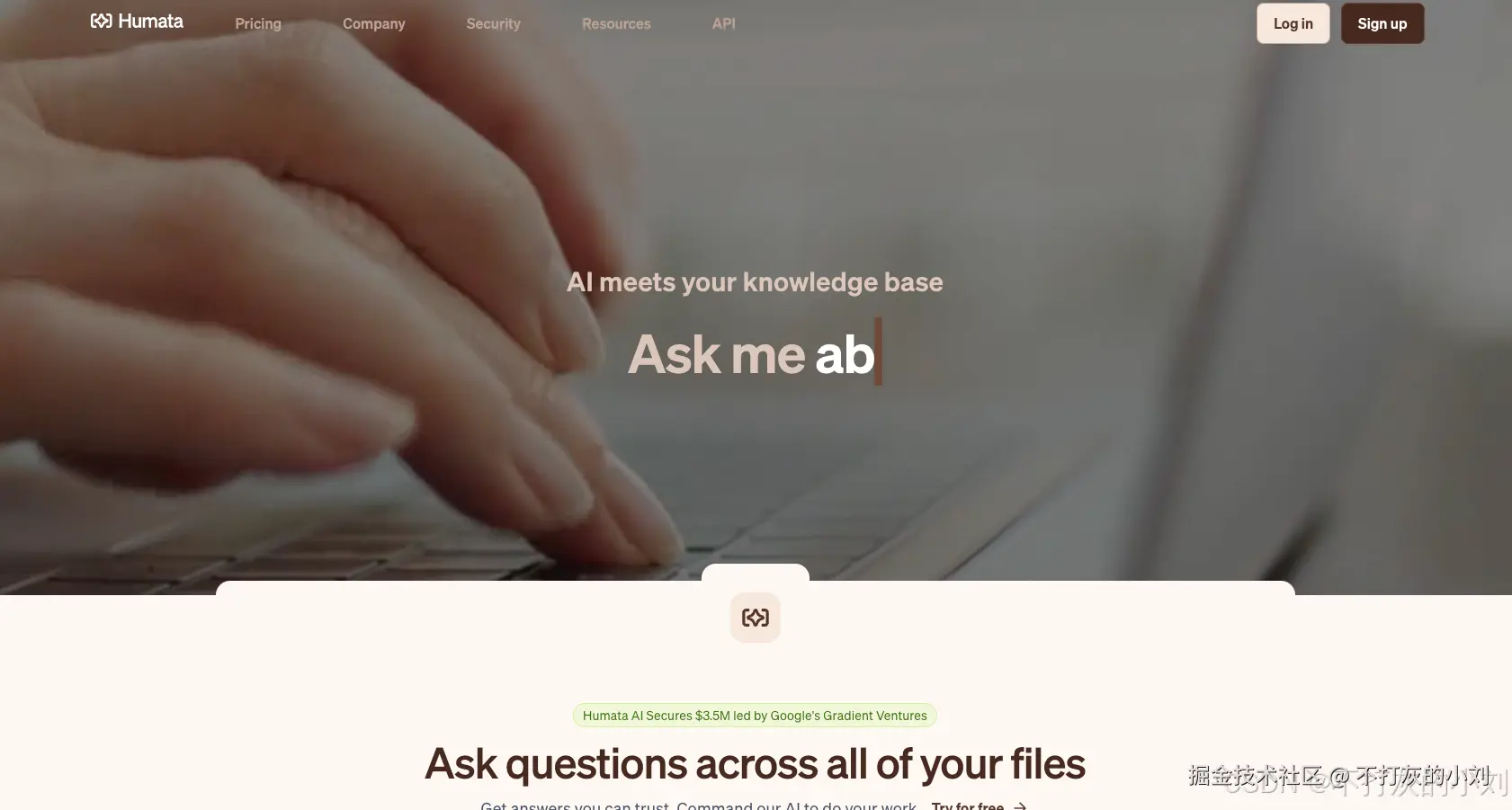The width and height of the screenshot is (1512, 810).
Task: Open the $3.5M Gradient Ventures funding announcement
Action: tap(755, 716)
